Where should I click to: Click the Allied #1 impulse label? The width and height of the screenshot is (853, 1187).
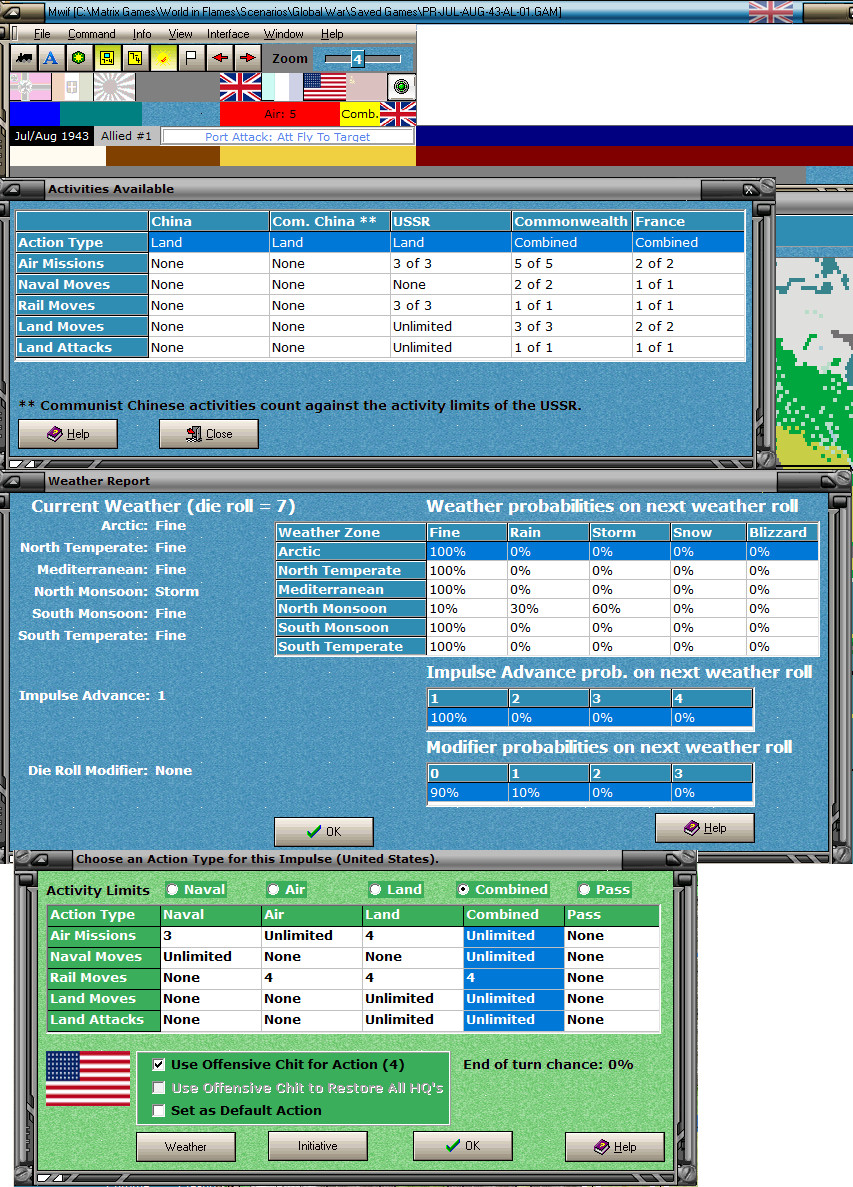pos(126,136)
